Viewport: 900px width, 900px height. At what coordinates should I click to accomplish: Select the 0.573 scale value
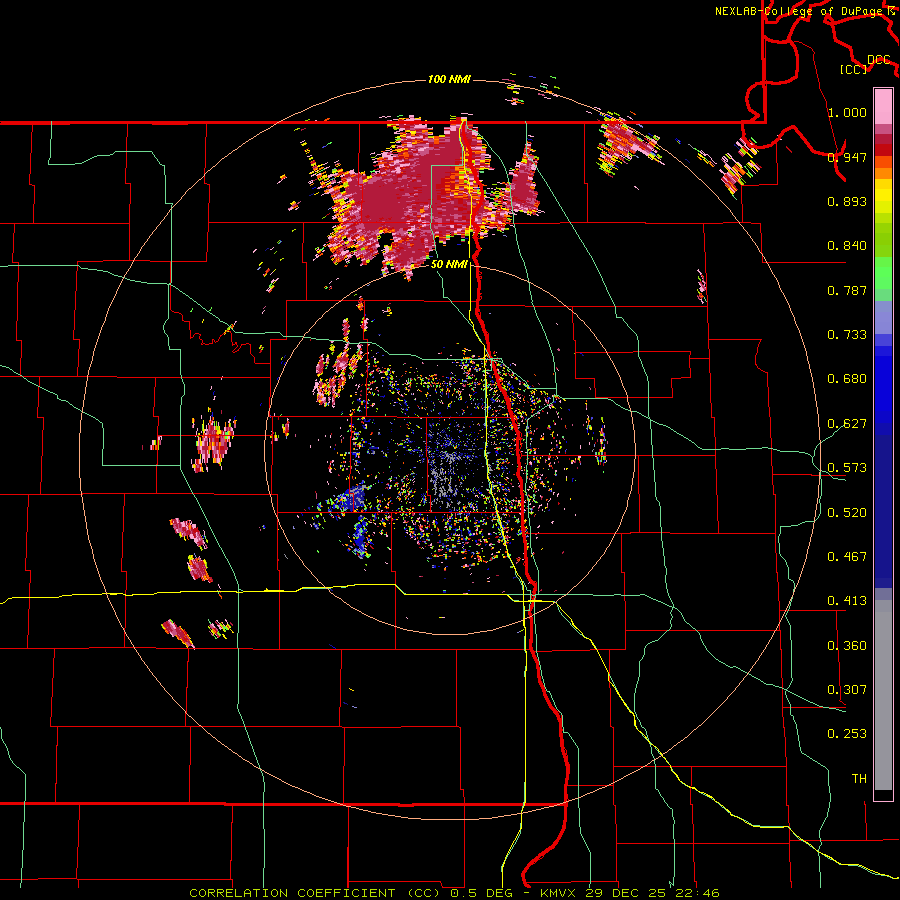(847, 468)
